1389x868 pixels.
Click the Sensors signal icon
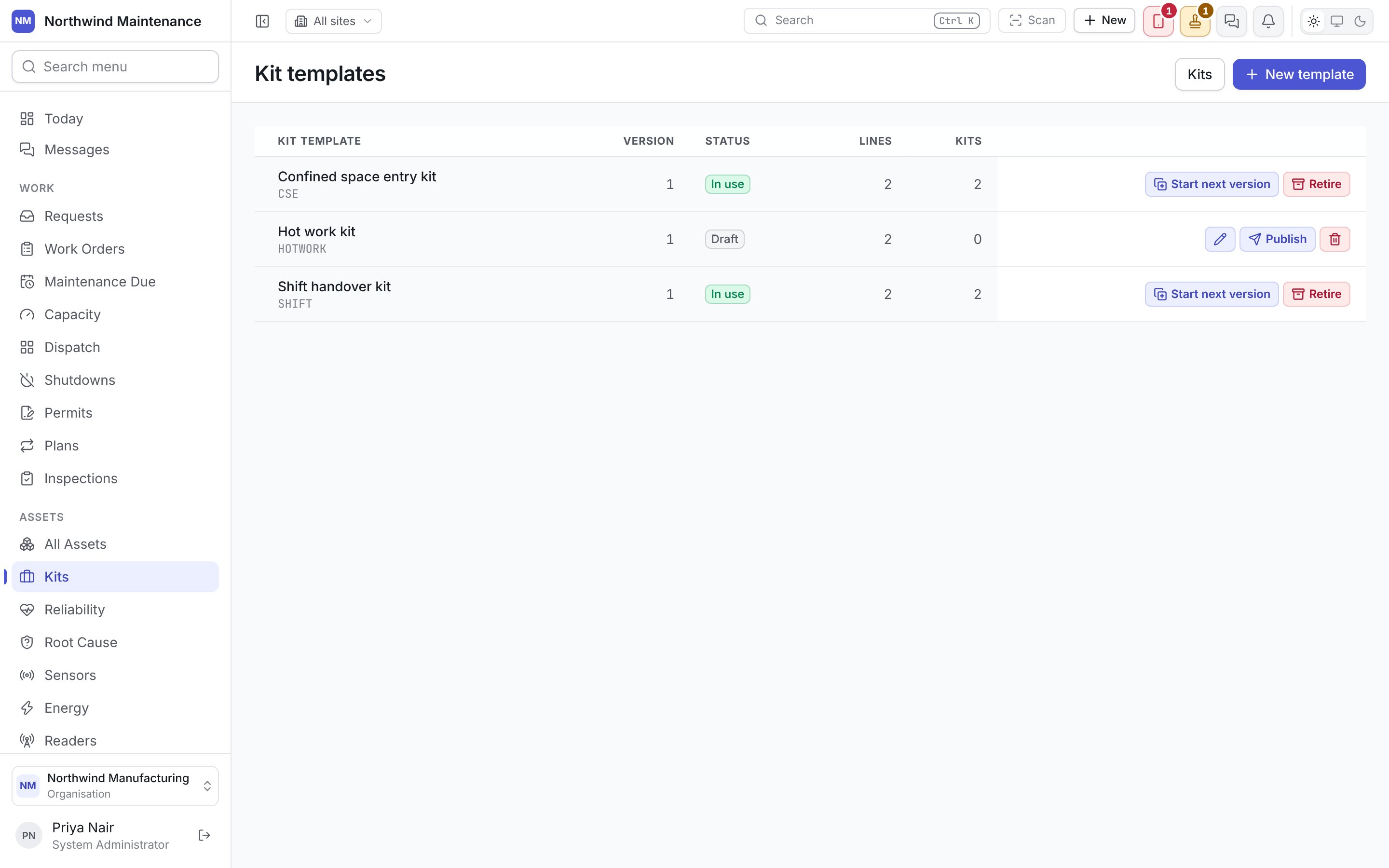(27, 675)
